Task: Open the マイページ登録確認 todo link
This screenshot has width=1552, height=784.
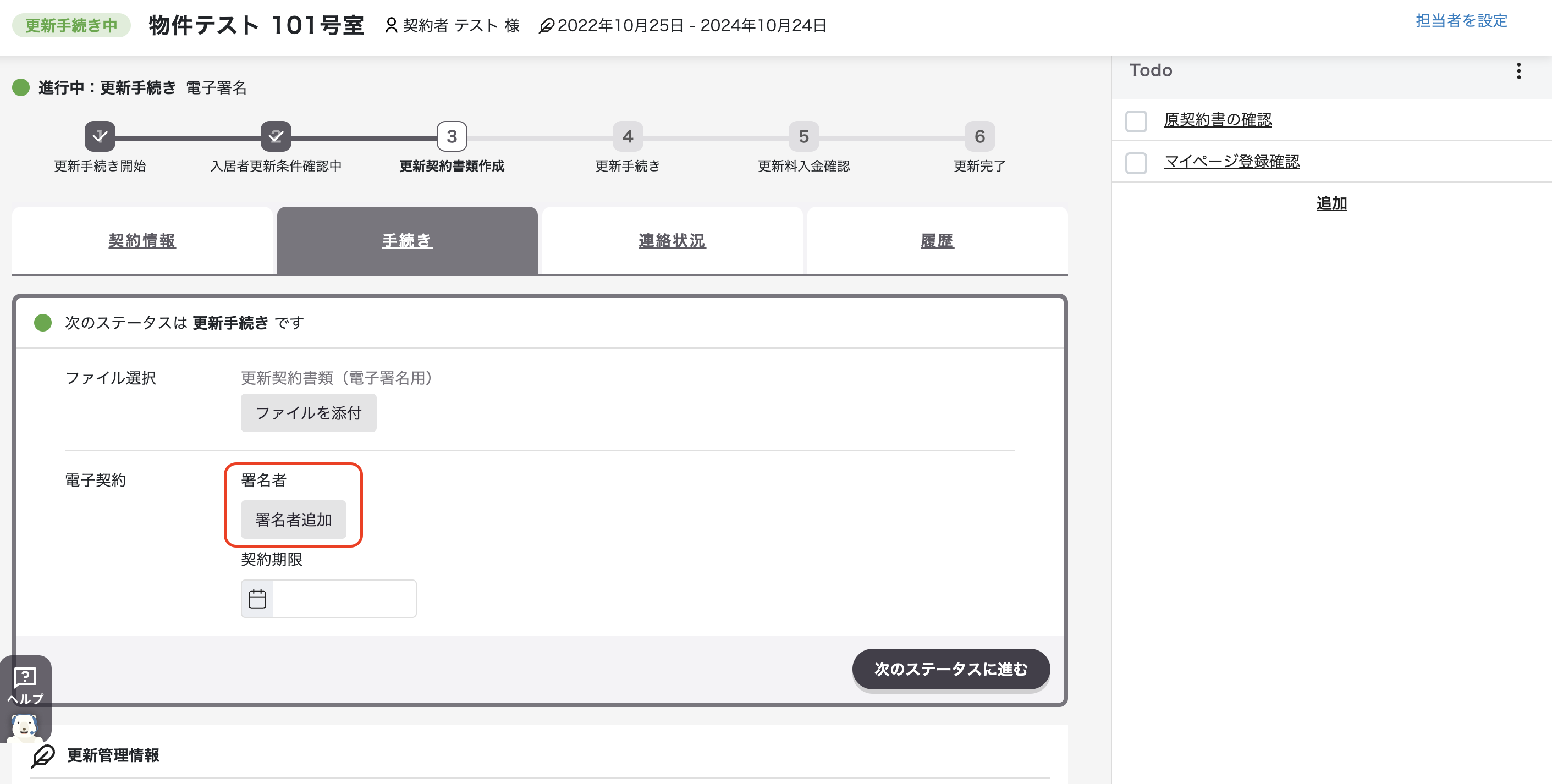Action: 1231,162
